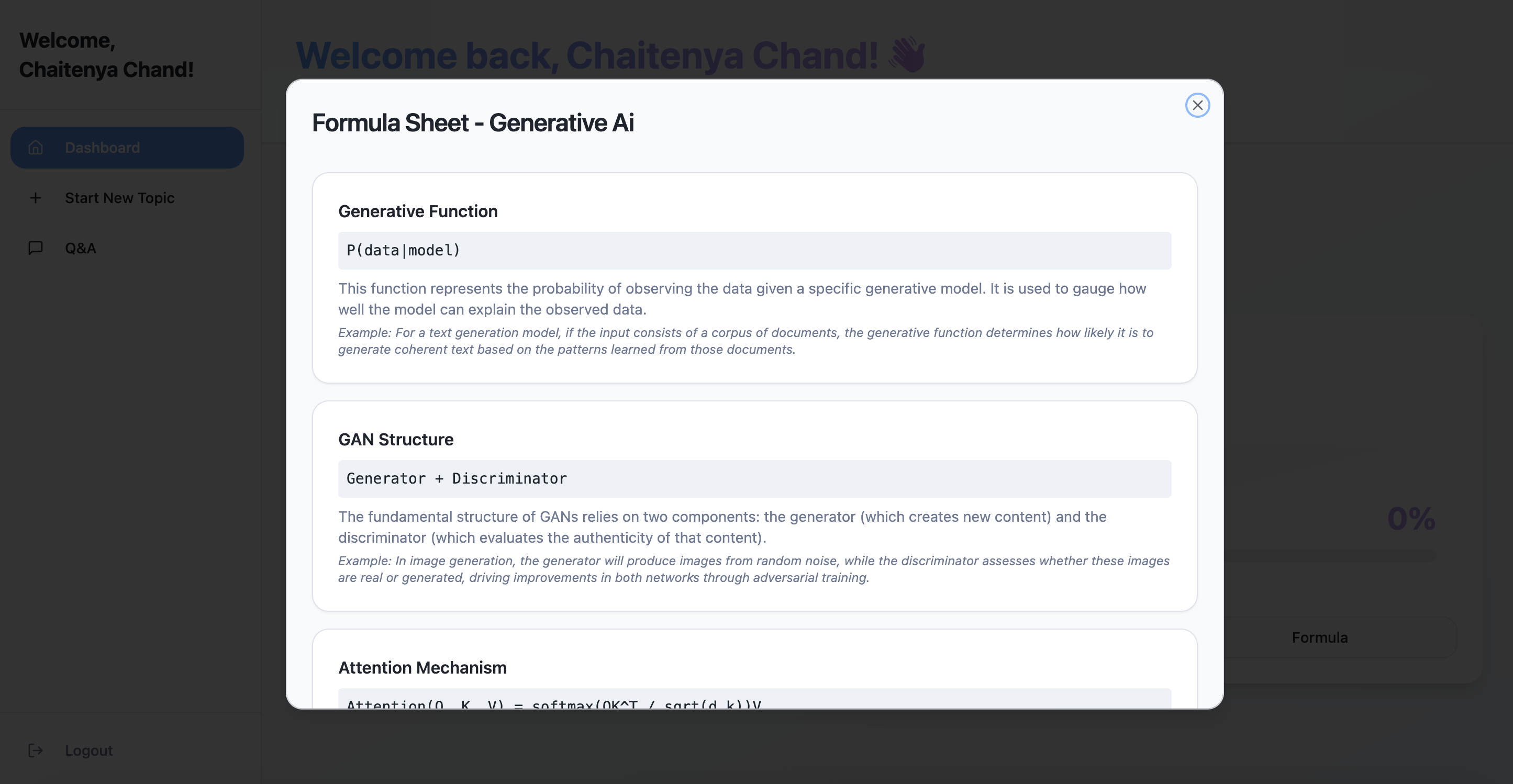Click the progress bar below 0%
This screenshot has width=1513, height=784.
tap(1330, 556)
